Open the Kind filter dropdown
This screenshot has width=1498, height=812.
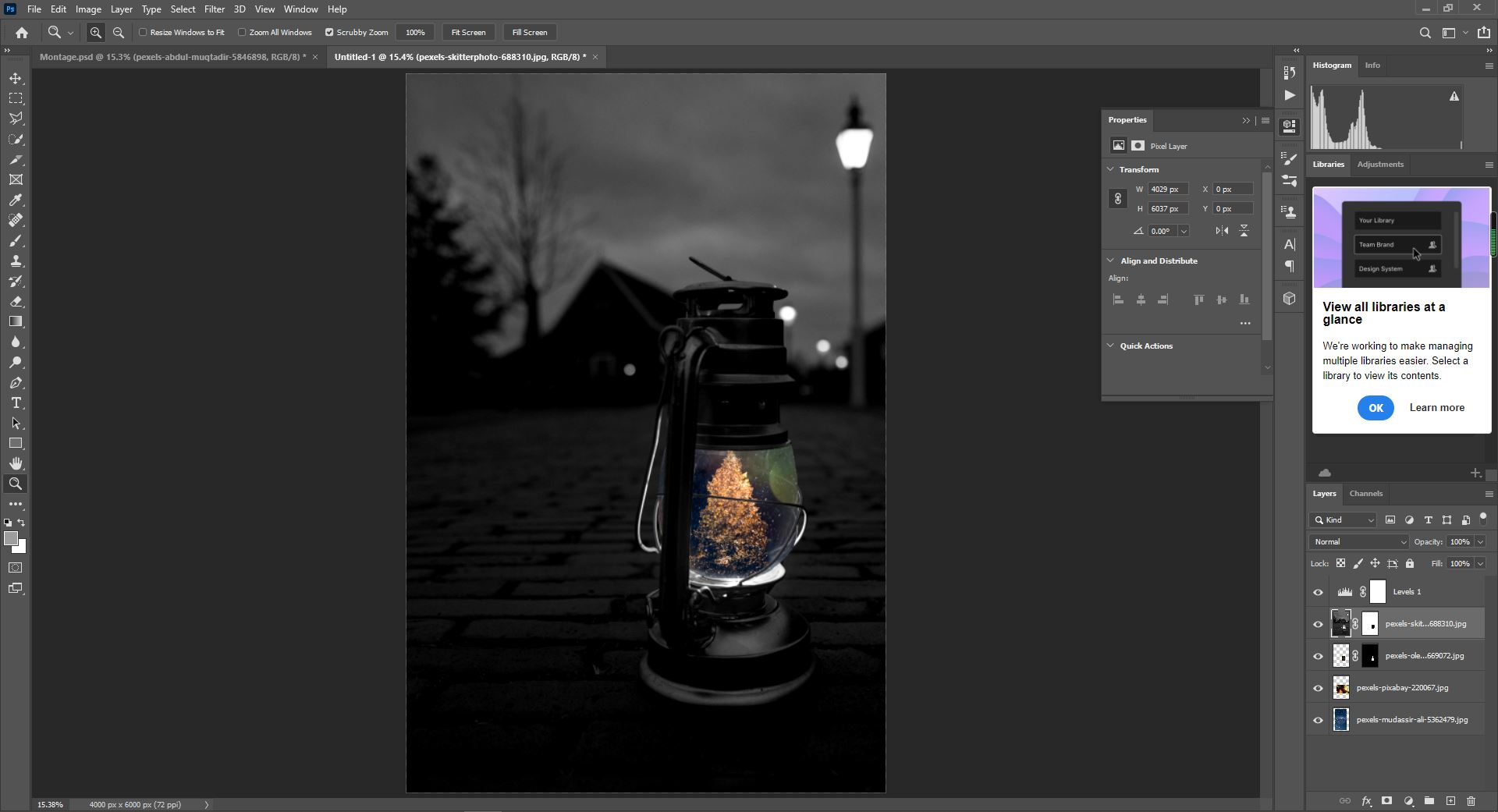(1344, 520)
